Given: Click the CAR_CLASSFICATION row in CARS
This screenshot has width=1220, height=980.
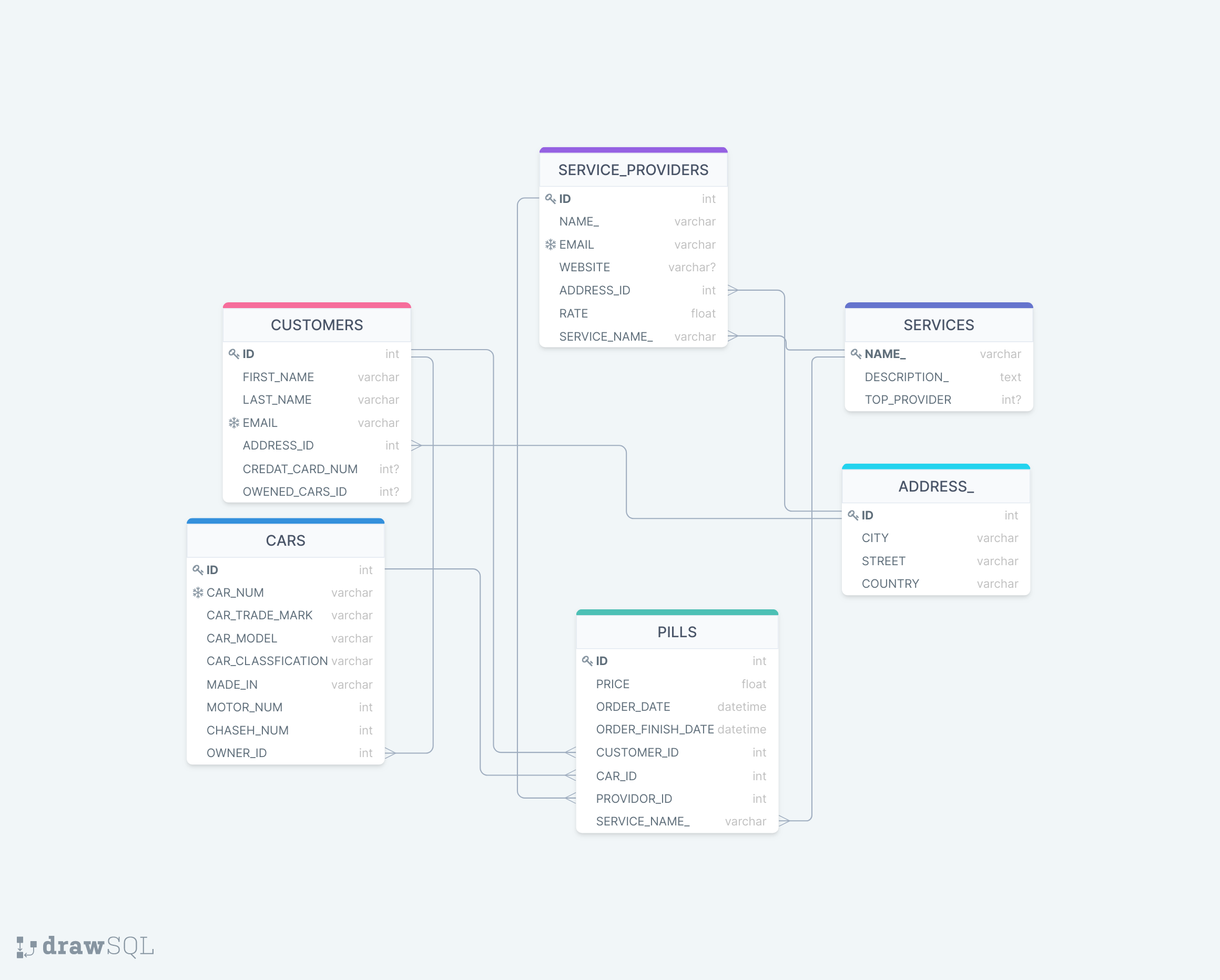Looking at the screenshot, I should coord(267,661).
